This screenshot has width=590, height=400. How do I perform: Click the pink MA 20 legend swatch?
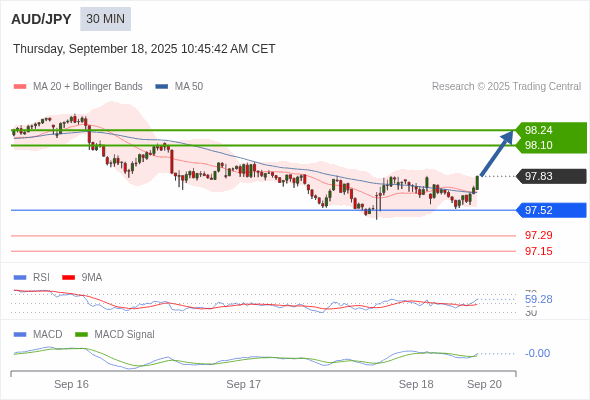[20, 87]
